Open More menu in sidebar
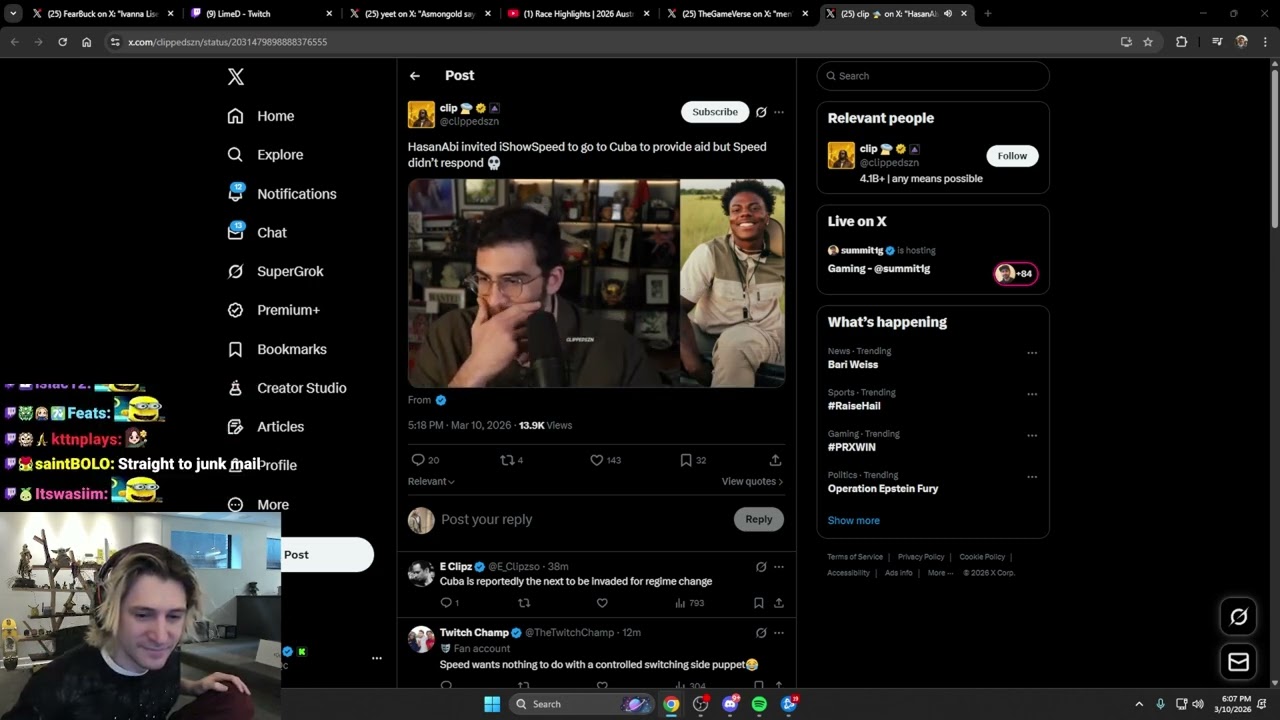The height and width of the screenshot is (720, 1280). 258,505
